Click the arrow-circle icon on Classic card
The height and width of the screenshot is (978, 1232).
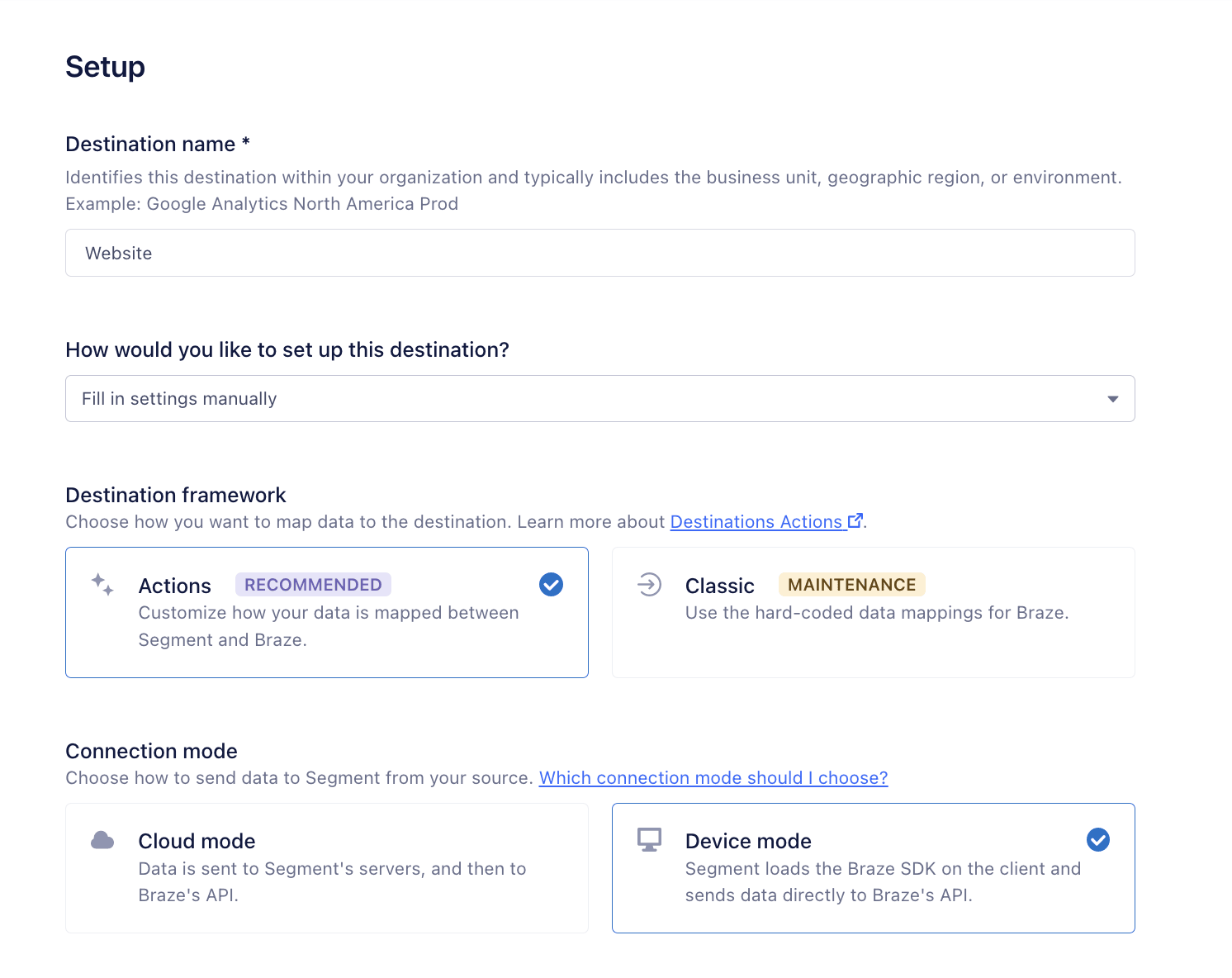point(649,585)
